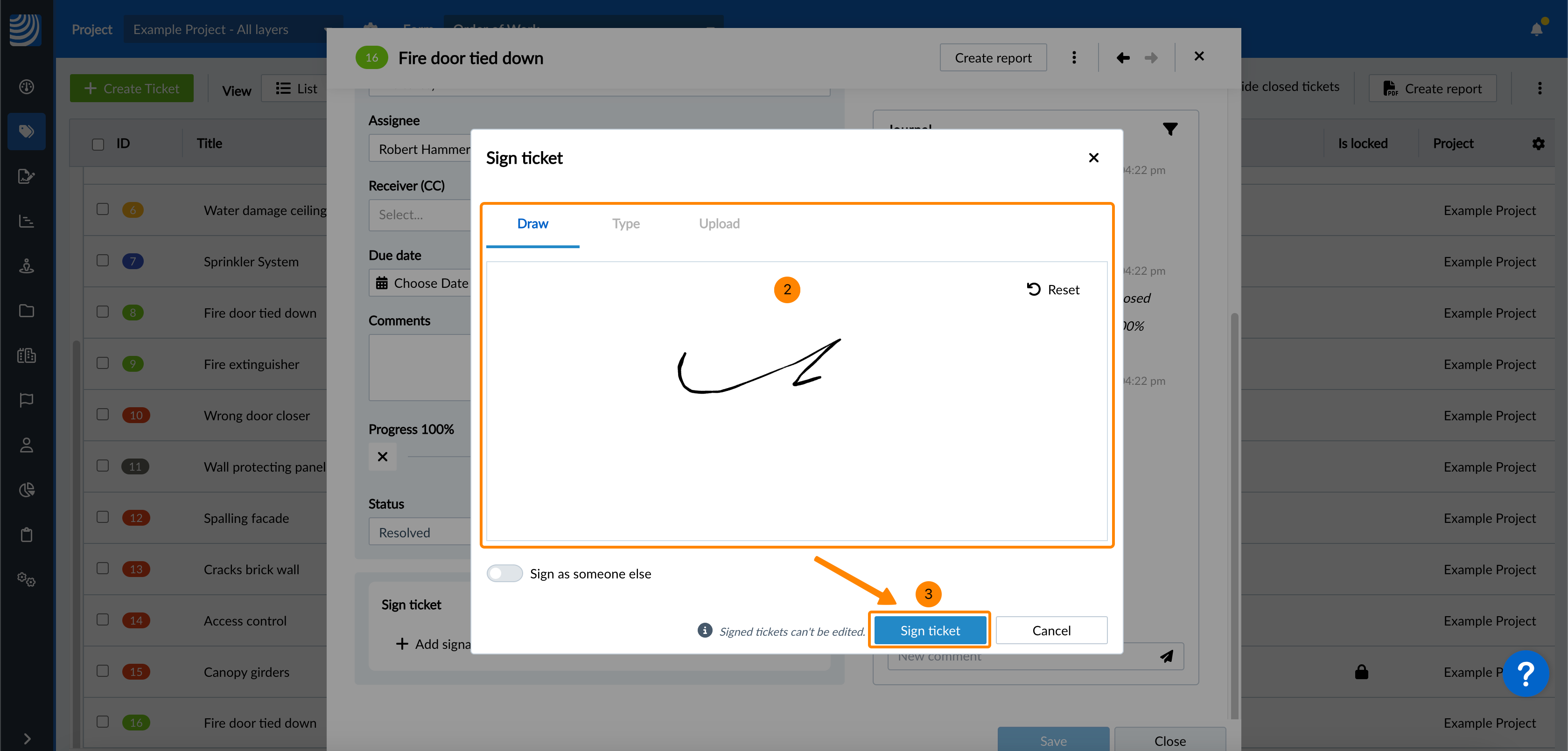This screenshot has height=751, width=1568.
Task: Open the ticket's three-dot options menu
Action: tap(1074, 58)
